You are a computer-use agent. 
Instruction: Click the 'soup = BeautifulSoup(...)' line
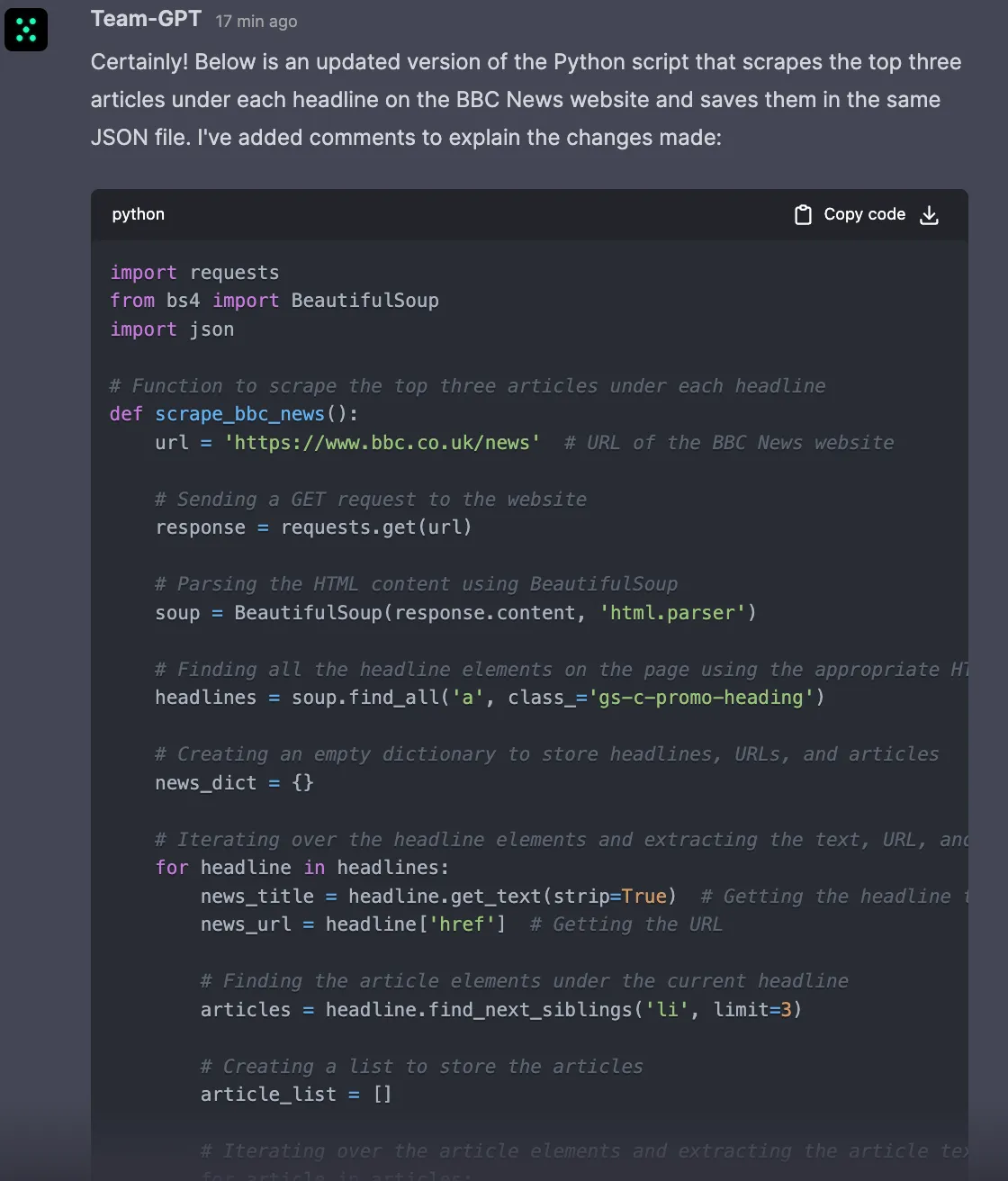[455, 613]
